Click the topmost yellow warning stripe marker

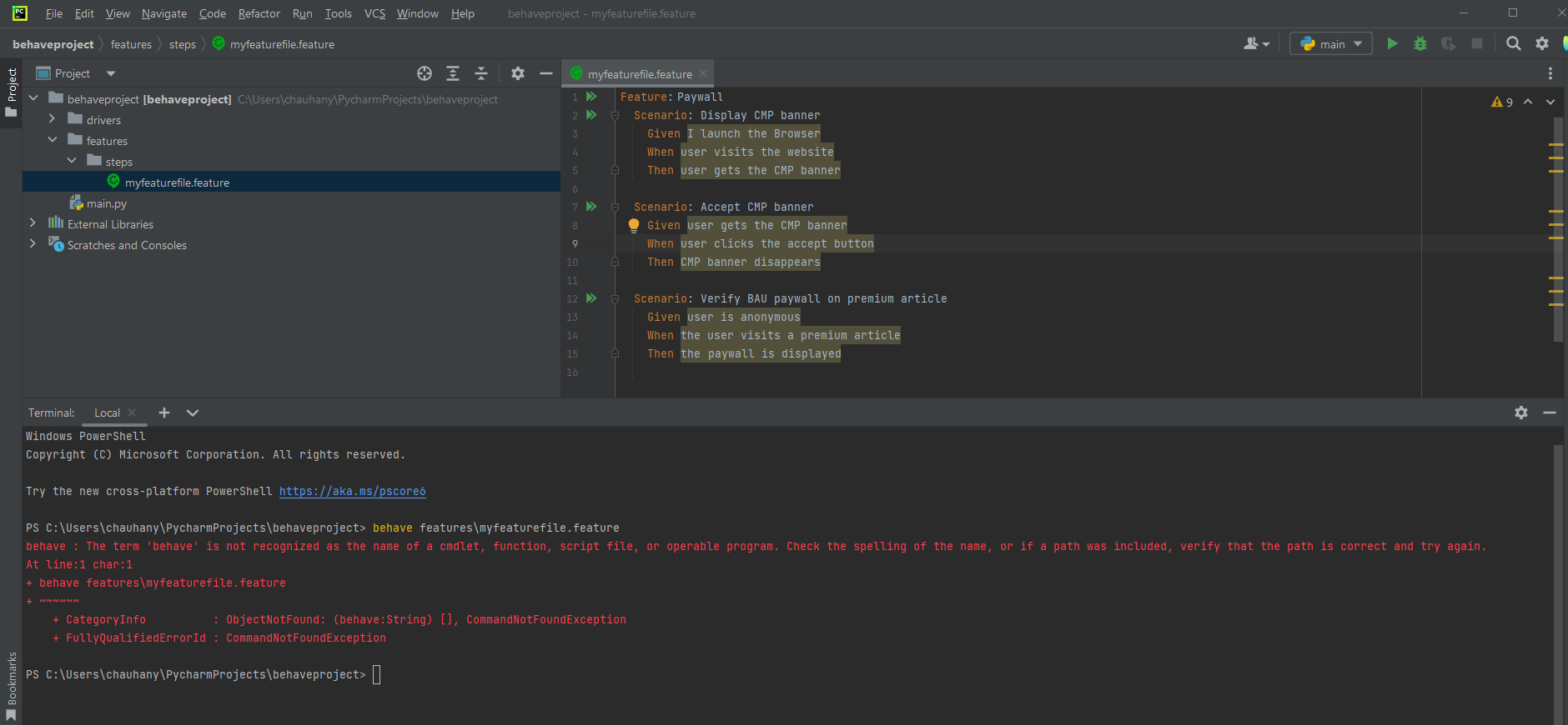coord(1555,145)
